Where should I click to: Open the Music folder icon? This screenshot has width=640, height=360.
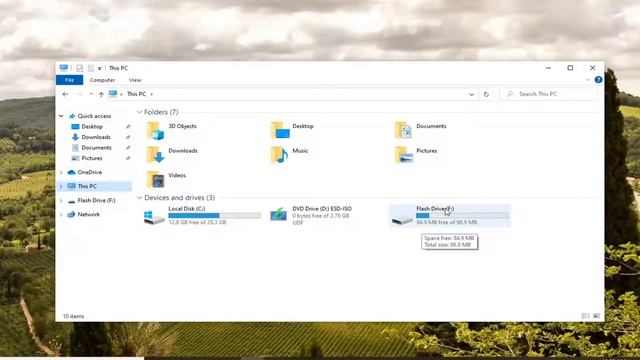pyautogui.click(x=280, y=155)
